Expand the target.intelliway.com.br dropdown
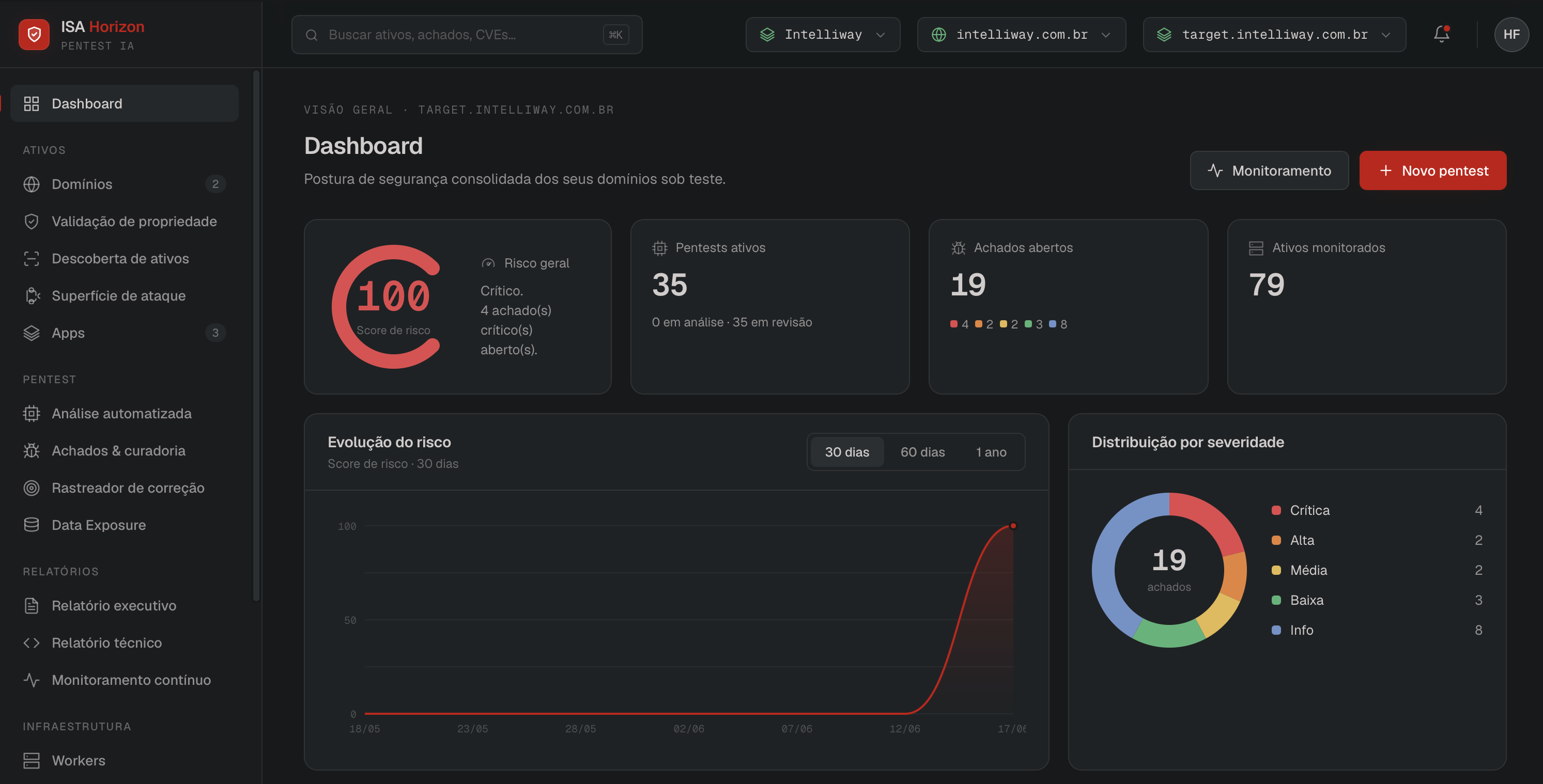Screen dimensions: 1543x784 click(1274, 35)
